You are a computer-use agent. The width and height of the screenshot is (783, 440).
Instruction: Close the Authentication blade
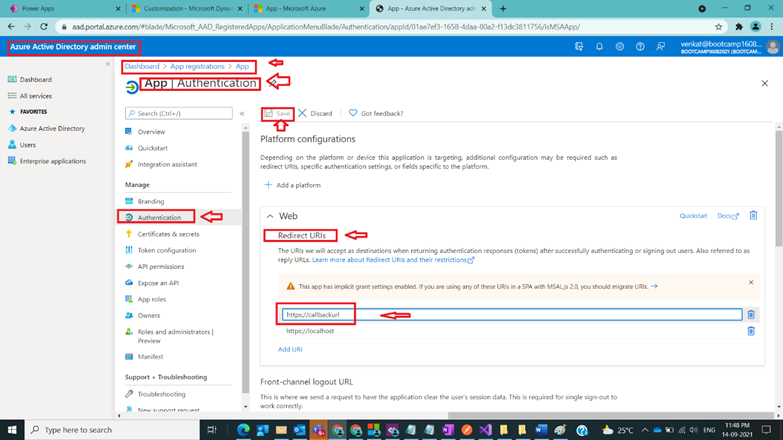pyautogui.click(x=765, y=83)
